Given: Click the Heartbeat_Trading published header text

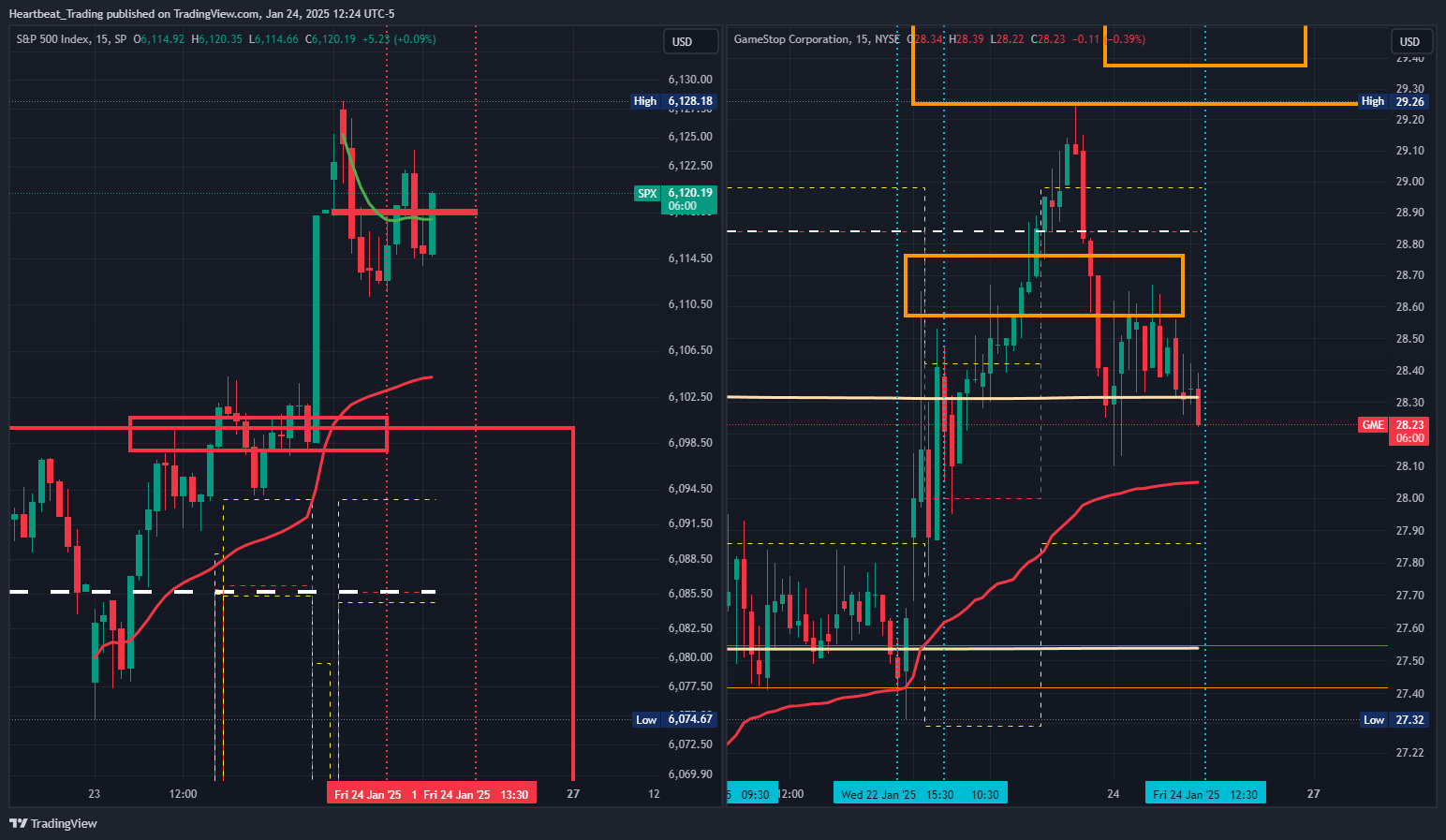Looking at the screenshot, I should click(x=201, y=14).
